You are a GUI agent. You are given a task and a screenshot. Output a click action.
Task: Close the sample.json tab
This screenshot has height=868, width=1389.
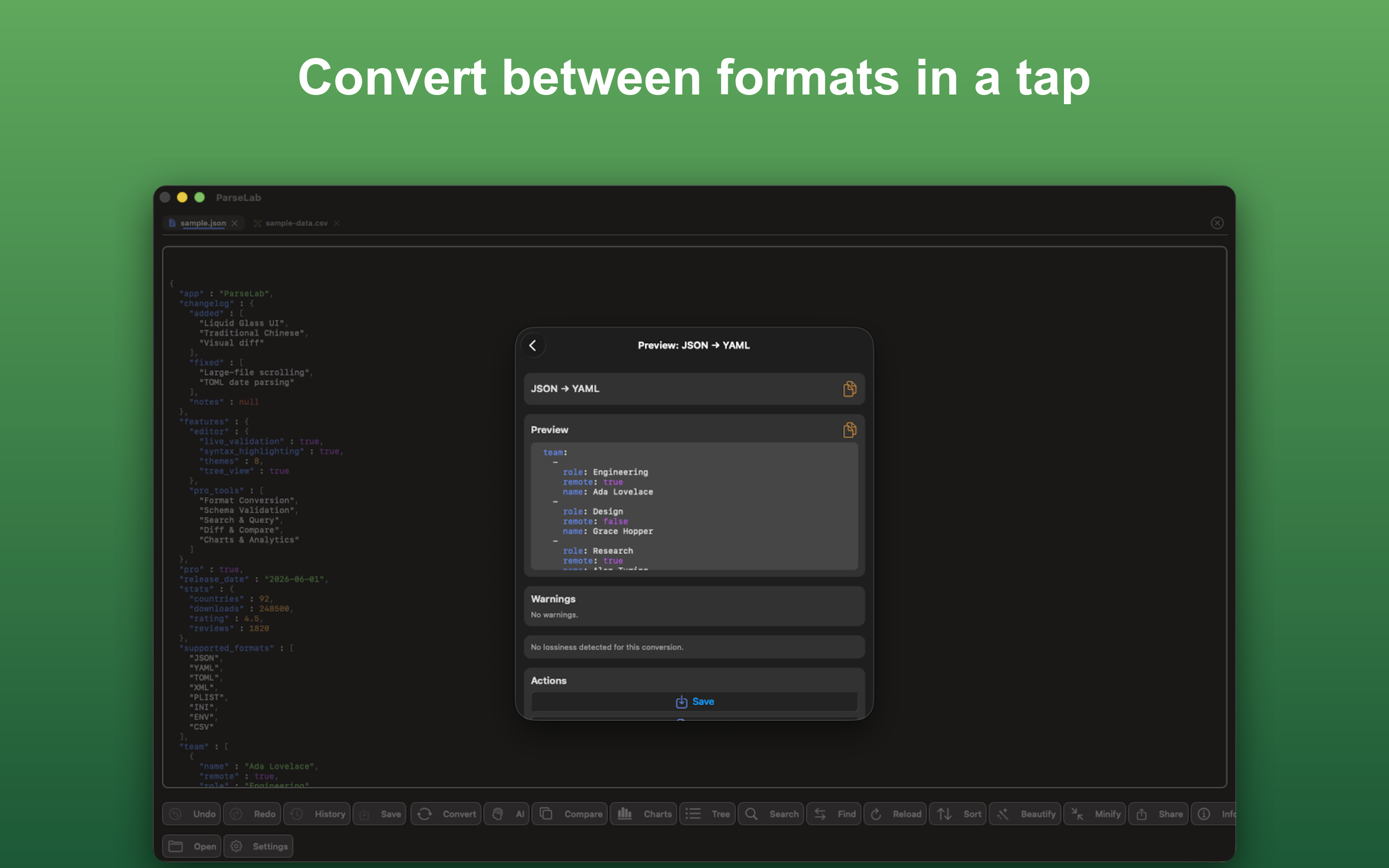235,223
